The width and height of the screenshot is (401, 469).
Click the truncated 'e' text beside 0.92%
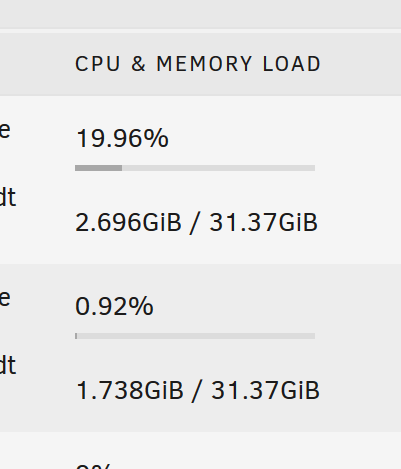pyautogui.click(x=5, y=298)
